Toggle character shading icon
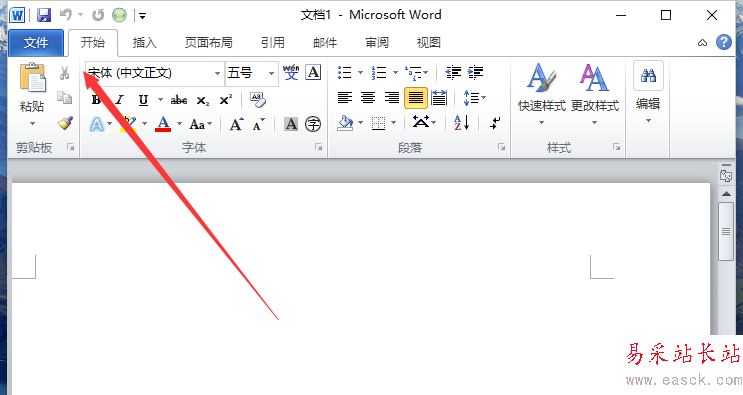This screenshot has height=395, width=743. tap(290, 124)
